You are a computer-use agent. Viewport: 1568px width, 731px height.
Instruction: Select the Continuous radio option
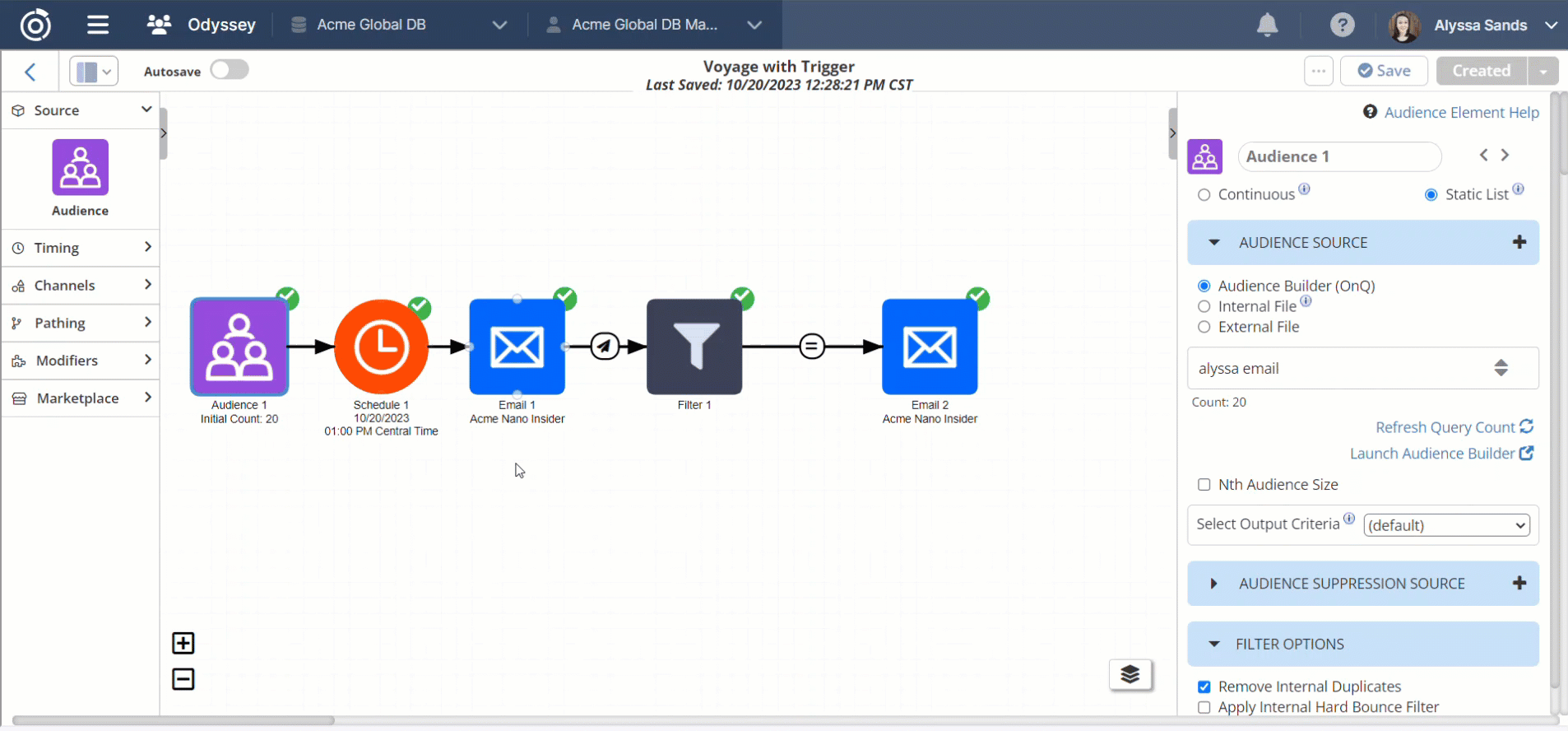[x=1204, y=195]
